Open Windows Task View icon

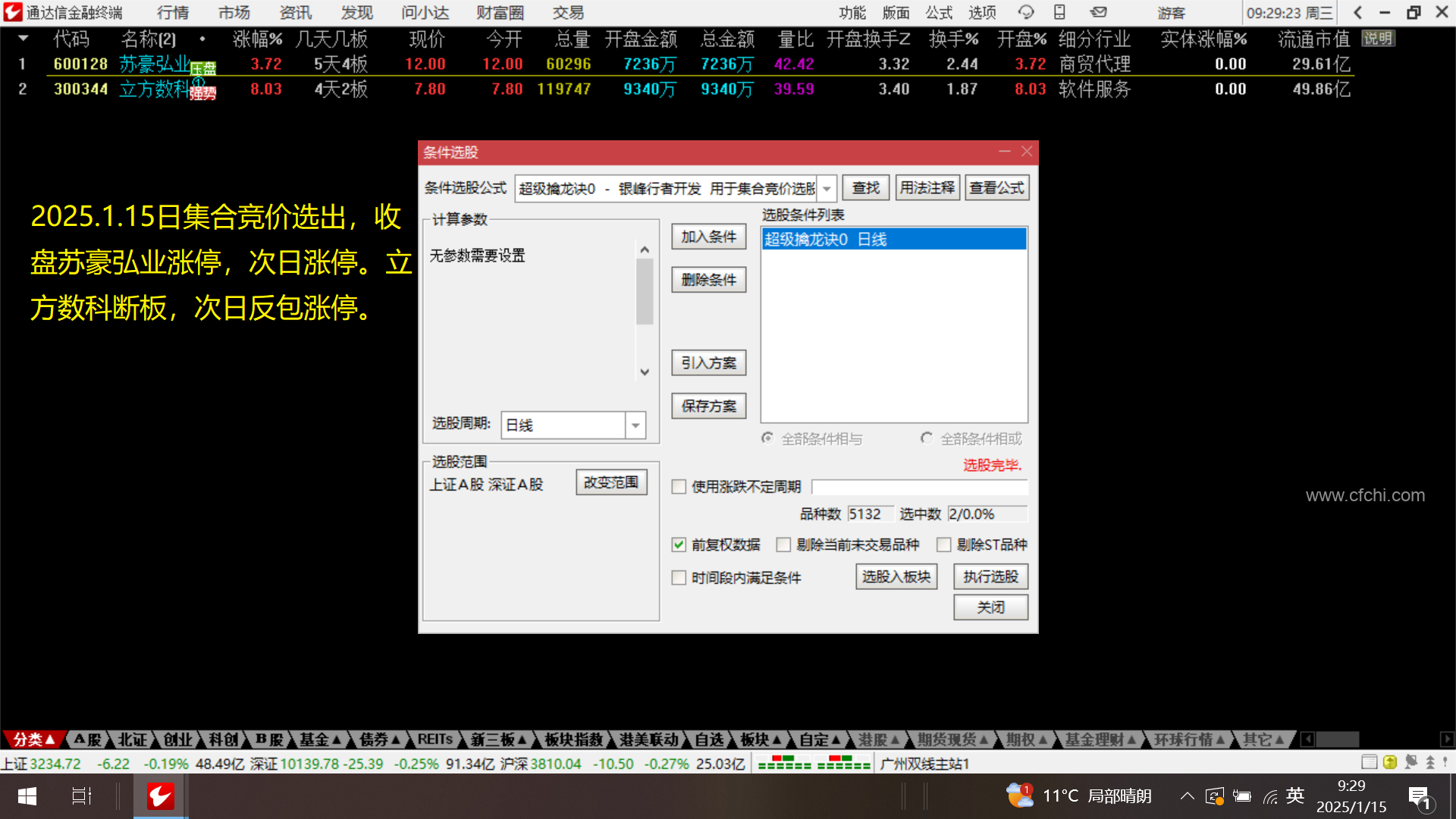click(x=81, y=796)
